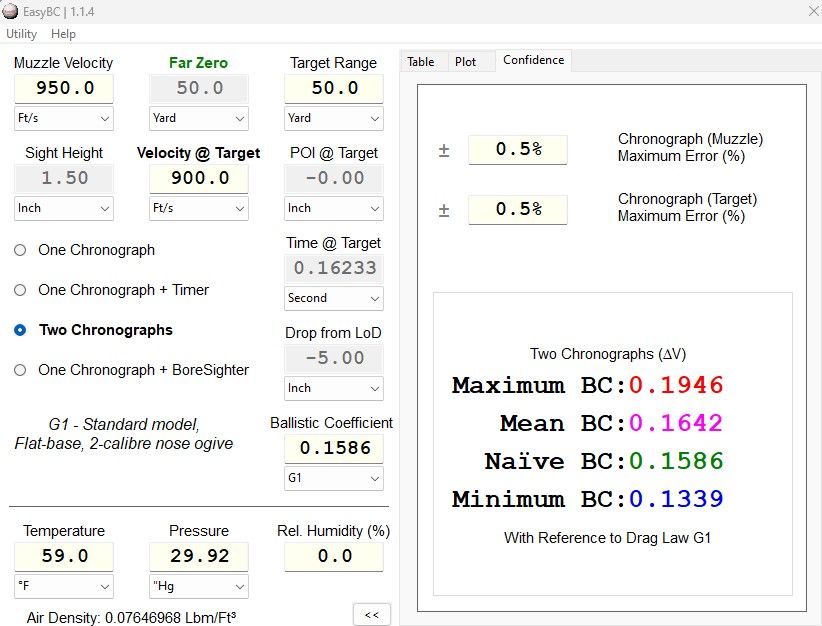Open the Pressure unit dropdown ("Hg)
The height and width of the screenshot is (626, 822).
(199, 586)
